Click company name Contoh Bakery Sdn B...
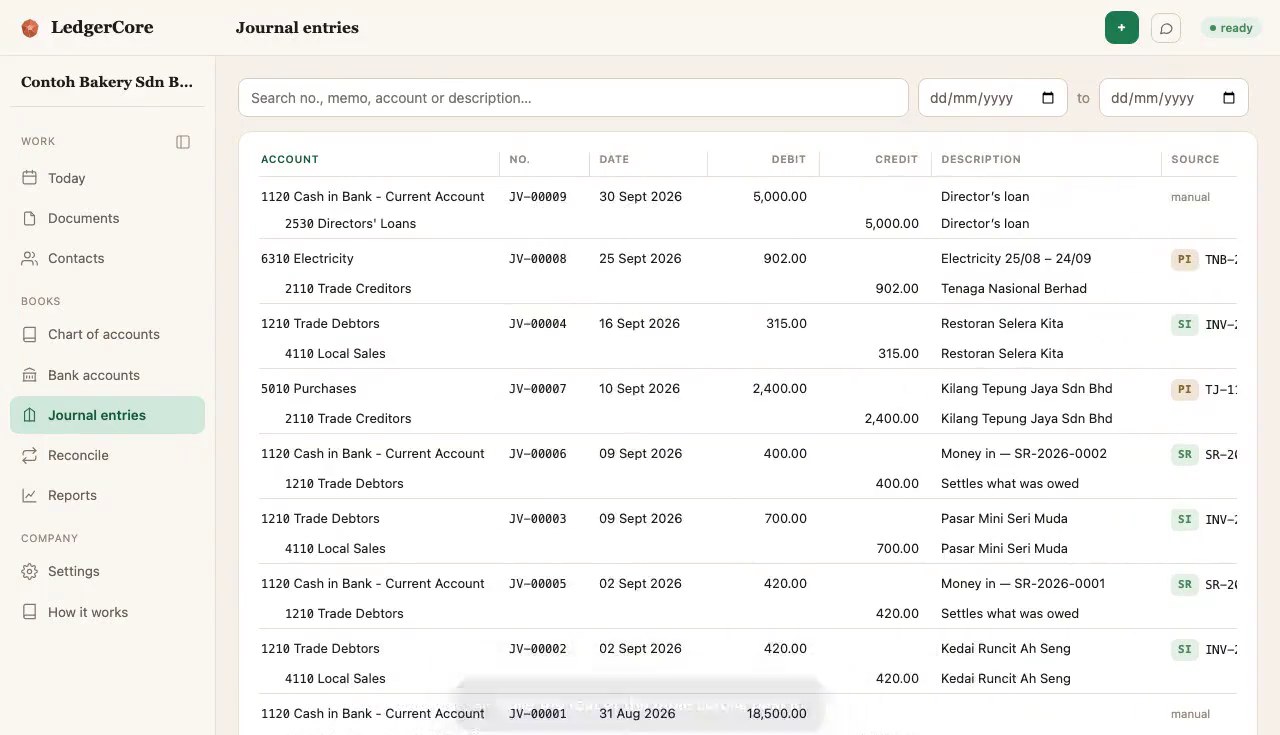This screenshot has width=1280, height=735. (x=107, y=82)
